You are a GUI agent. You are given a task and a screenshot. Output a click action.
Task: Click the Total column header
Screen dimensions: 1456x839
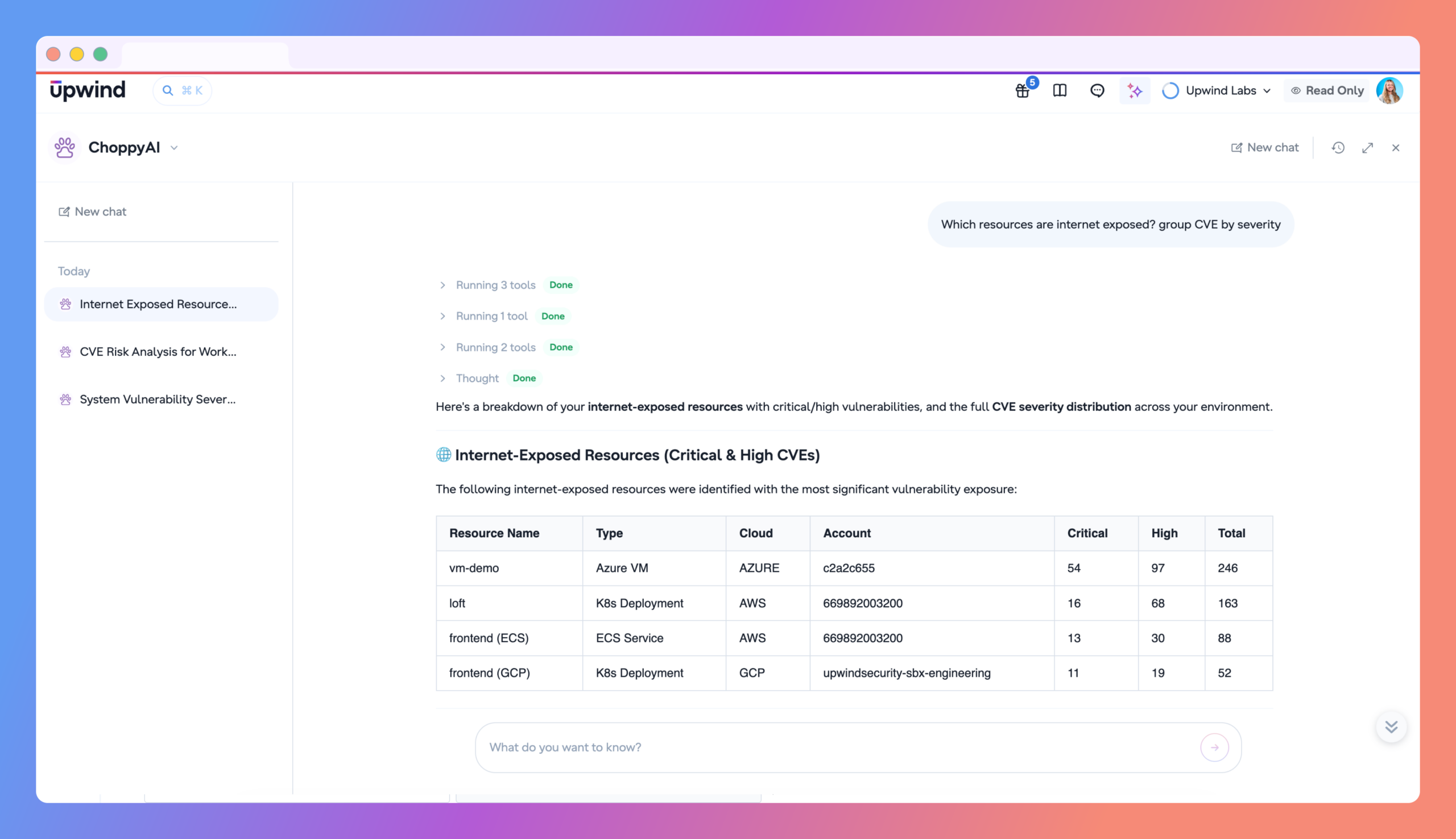pyautogui.click(x=1238, y=533)
